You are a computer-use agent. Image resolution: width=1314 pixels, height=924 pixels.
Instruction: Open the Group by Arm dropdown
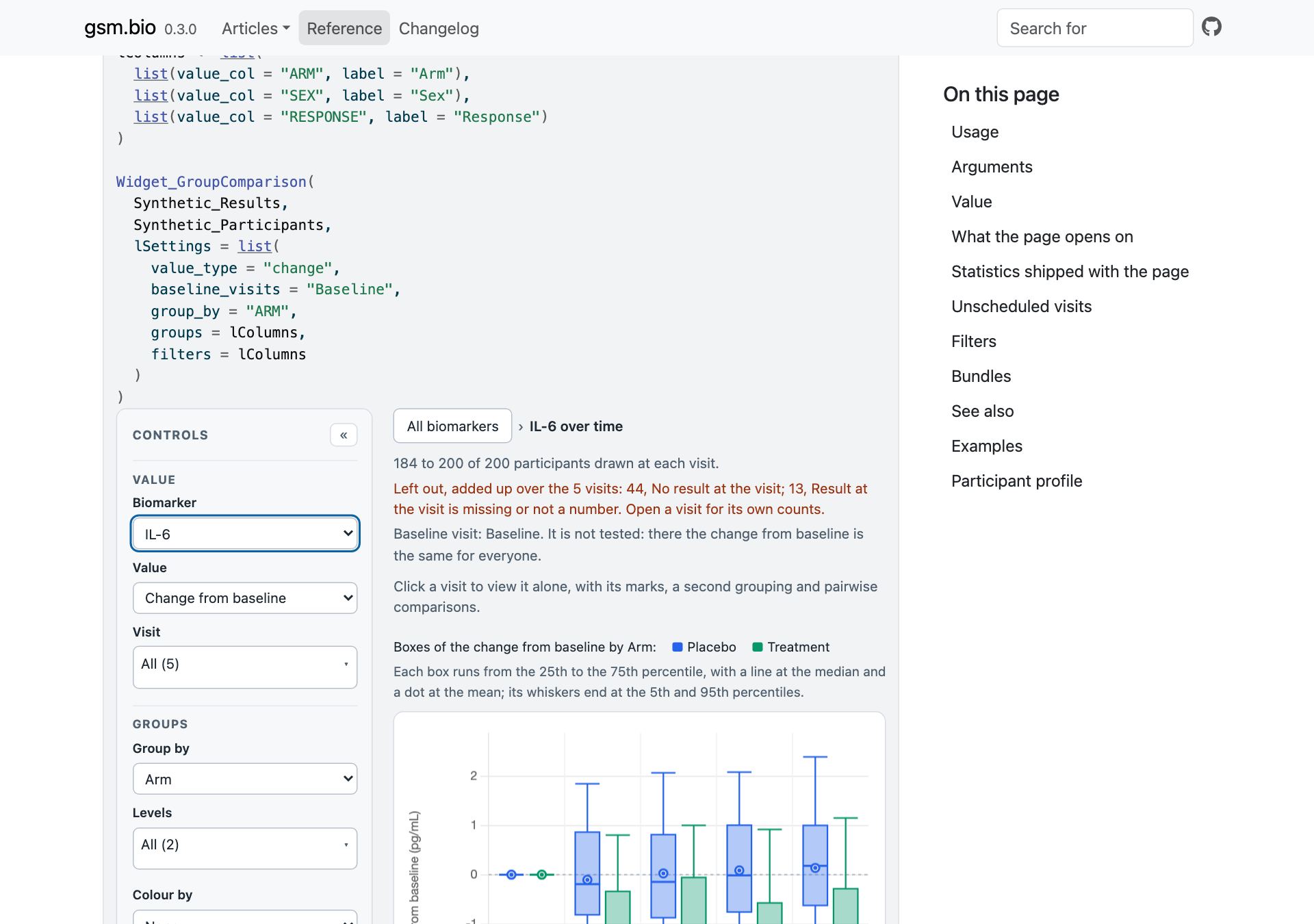point(245,779)
